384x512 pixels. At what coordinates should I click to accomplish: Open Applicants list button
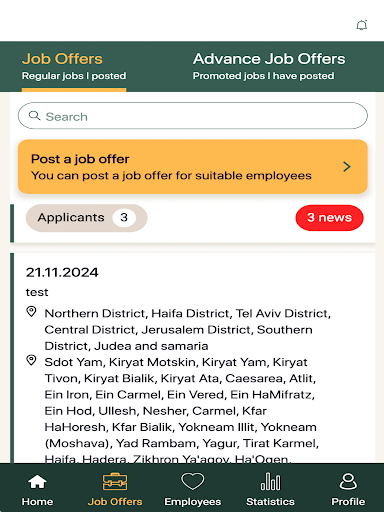point(87,218)
